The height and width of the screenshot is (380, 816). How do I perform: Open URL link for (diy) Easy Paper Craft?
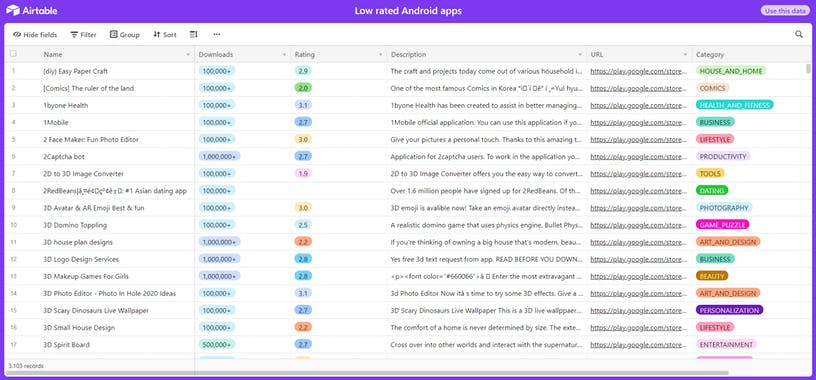pyautogui.click(x=639, y=71)
